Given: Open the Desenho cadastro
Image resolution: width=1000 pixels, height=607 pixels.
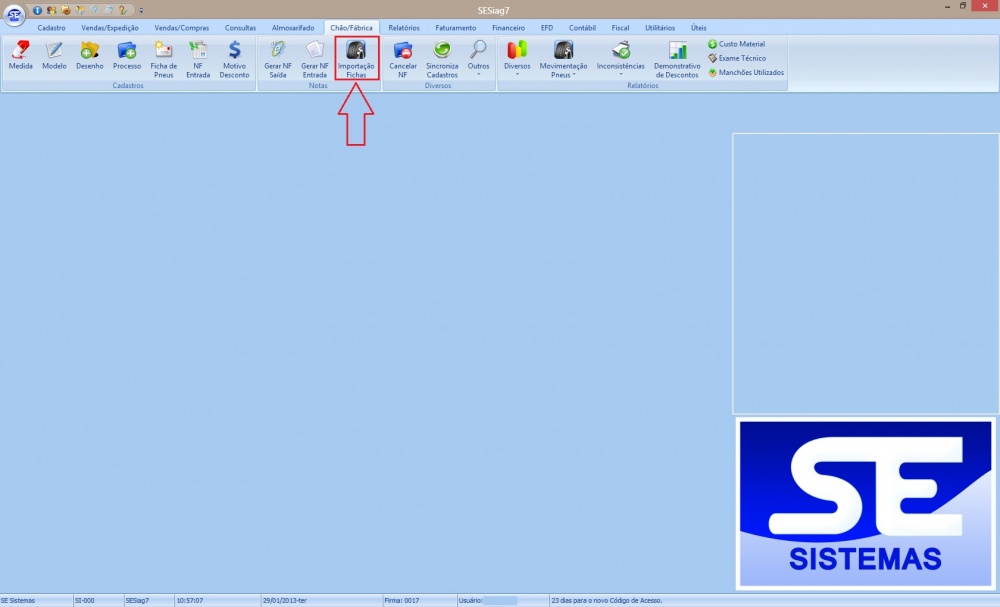Looking at the screenshot, I should [x=90, y=56].
